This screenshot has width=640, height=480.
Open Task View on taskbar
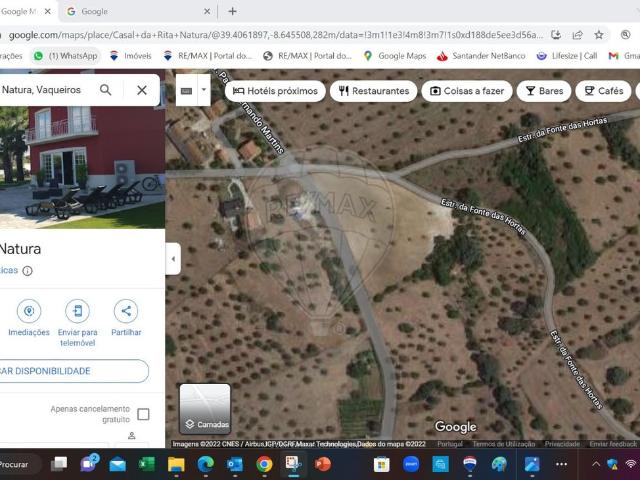59,464
